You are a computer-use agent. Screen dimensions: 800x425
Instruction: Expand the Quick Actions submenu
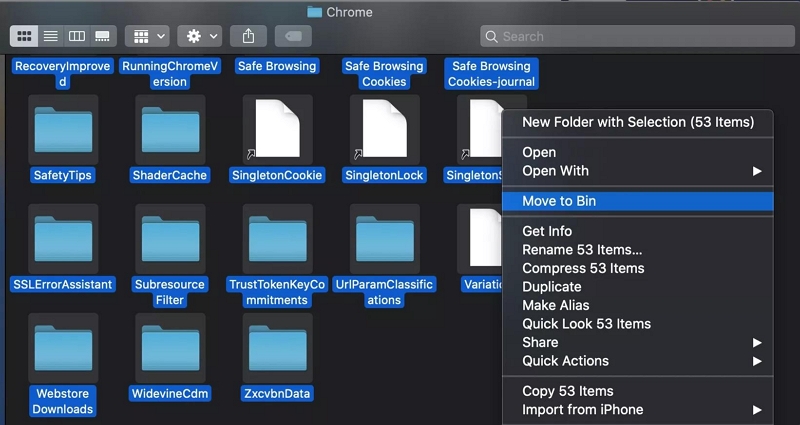638,361
